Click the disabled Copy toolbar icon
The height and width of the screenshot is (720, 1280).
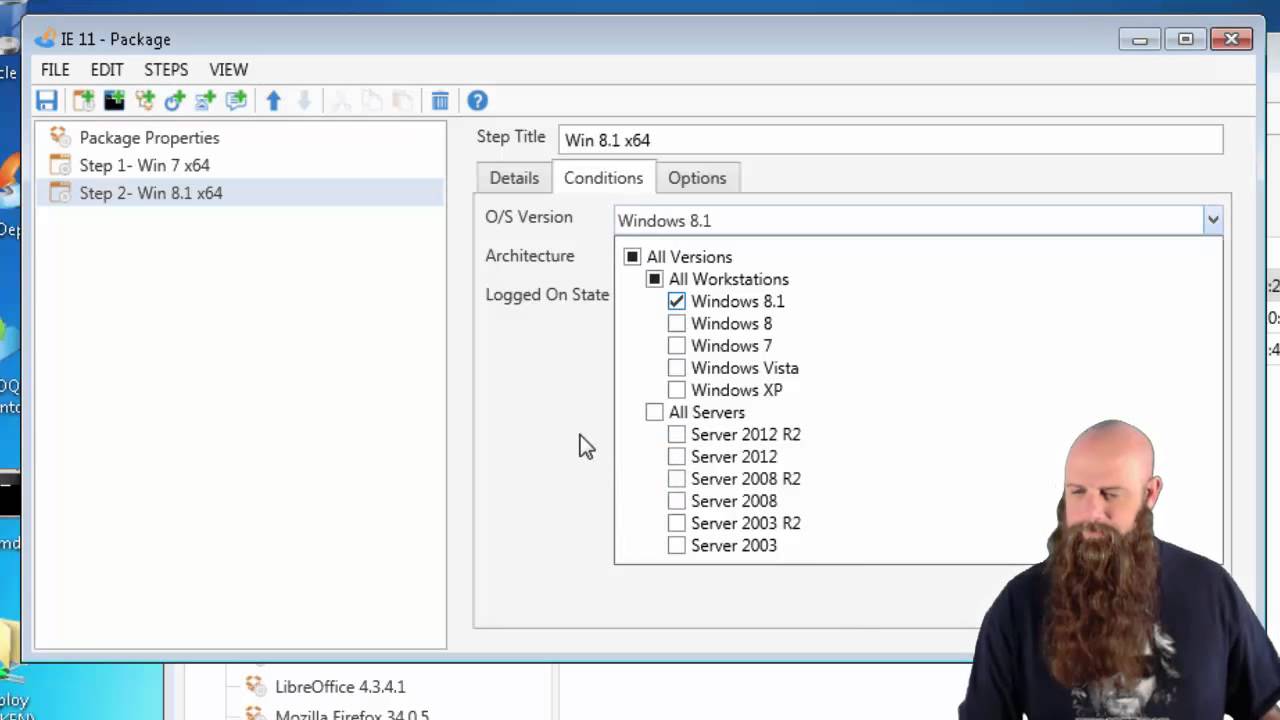click(371, 100)
